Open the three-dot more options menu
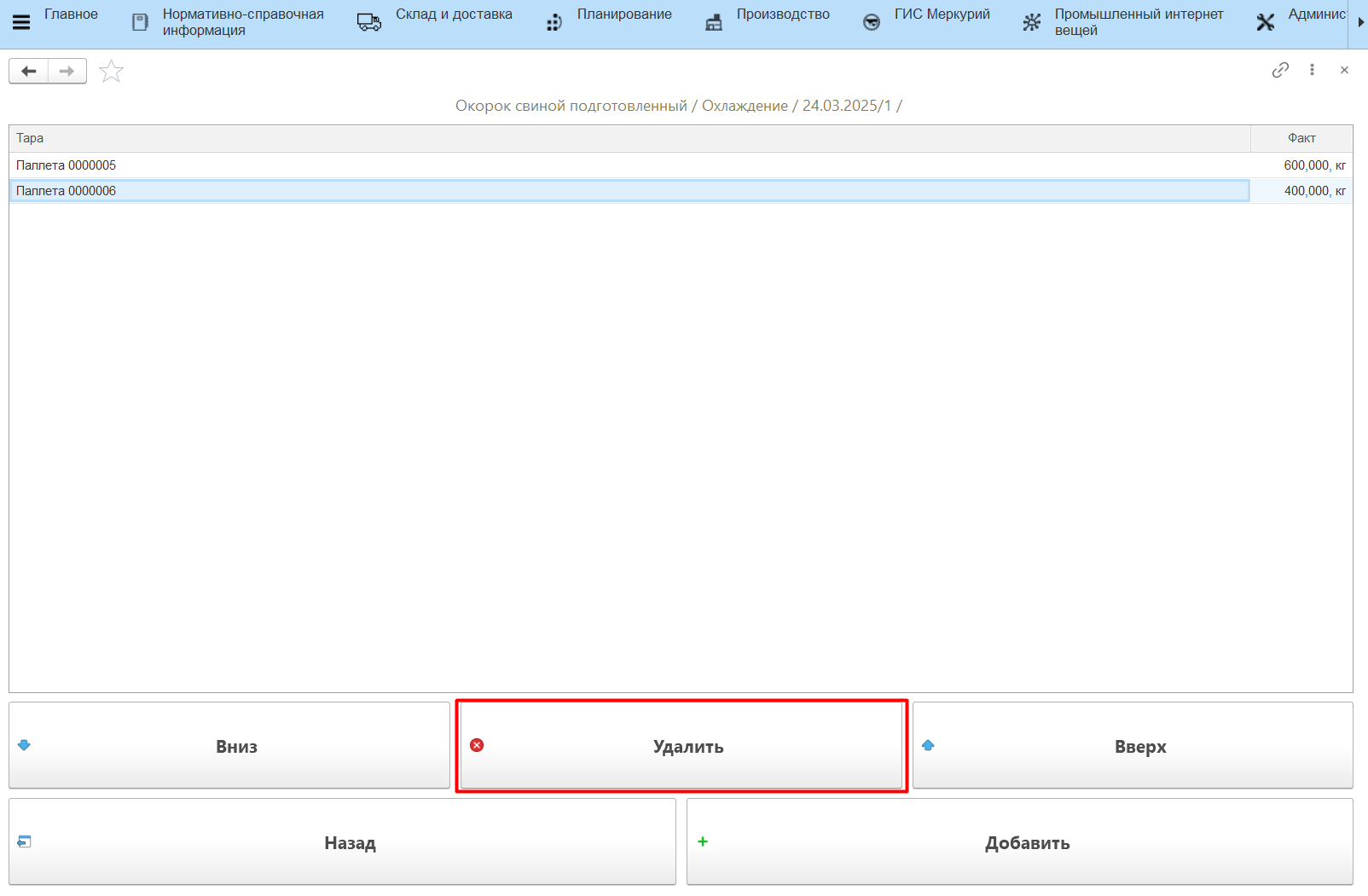The image size is (1368, 896). click(x=1312, y=70)
